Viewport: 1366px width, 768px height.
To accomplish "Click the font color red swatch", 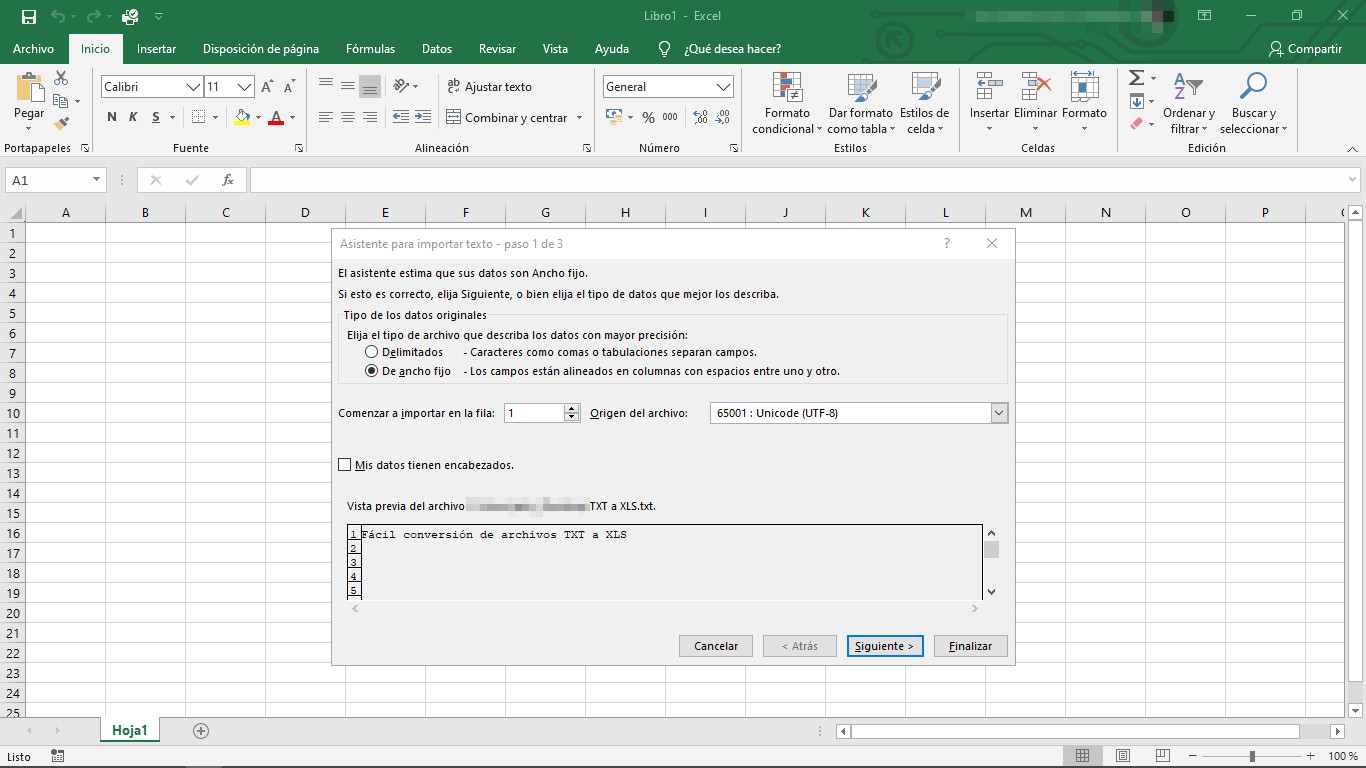I will (276, 125).
